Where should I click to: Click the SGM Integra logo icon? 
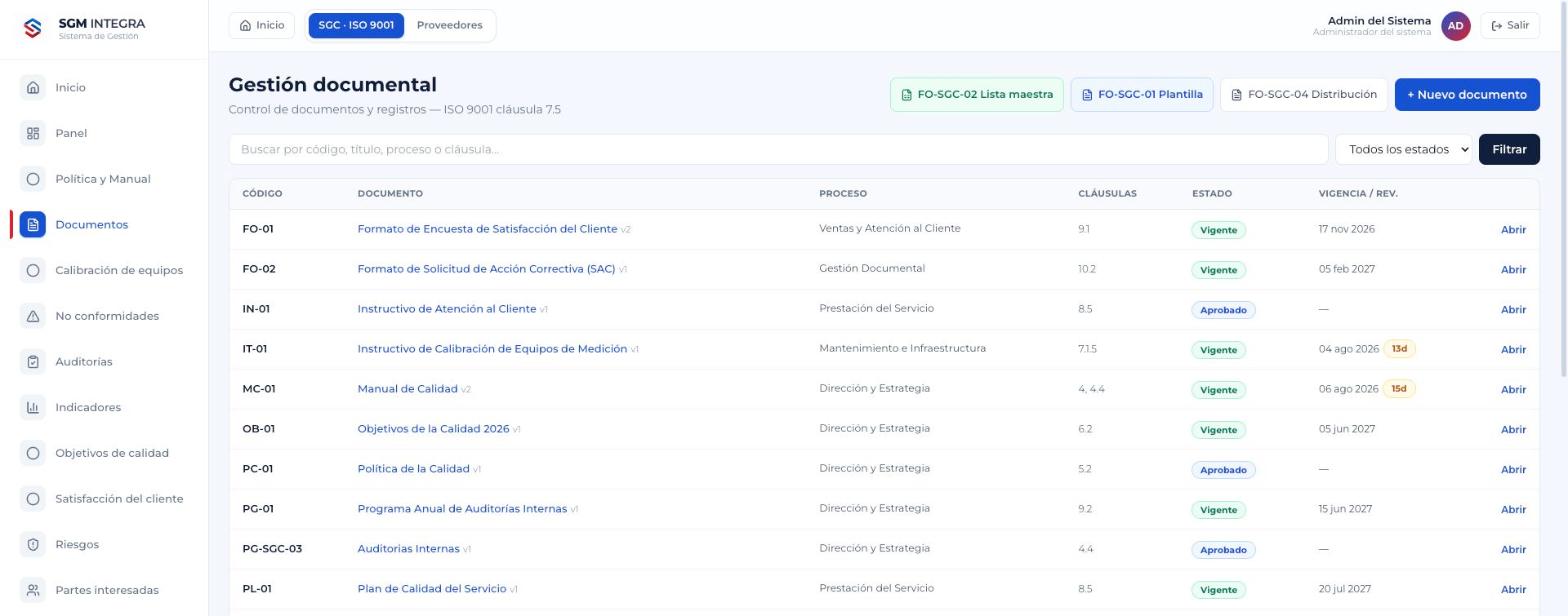click(x=33, y=27)
